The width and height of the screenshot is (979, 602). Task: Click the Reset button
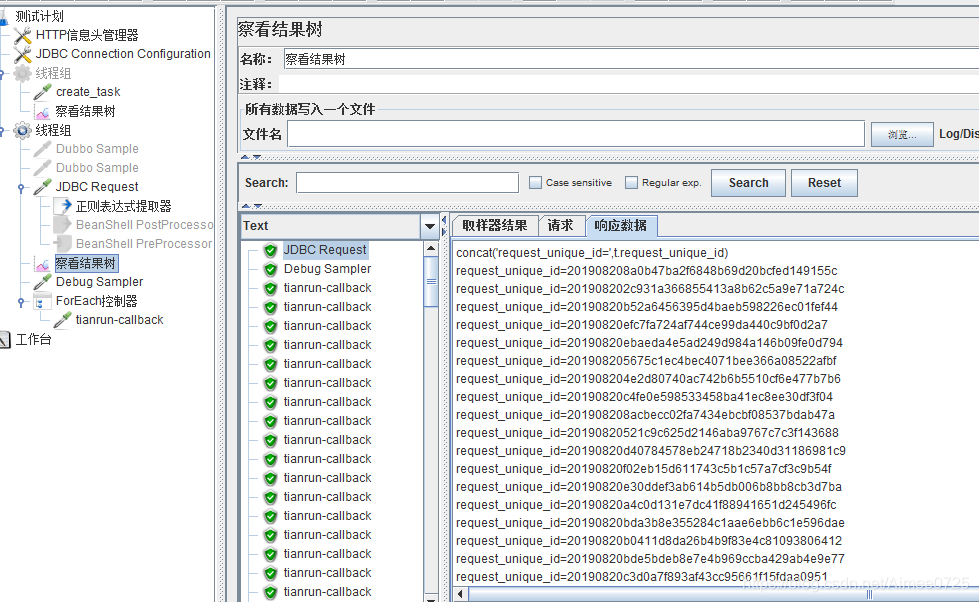[x=824, y=183]
